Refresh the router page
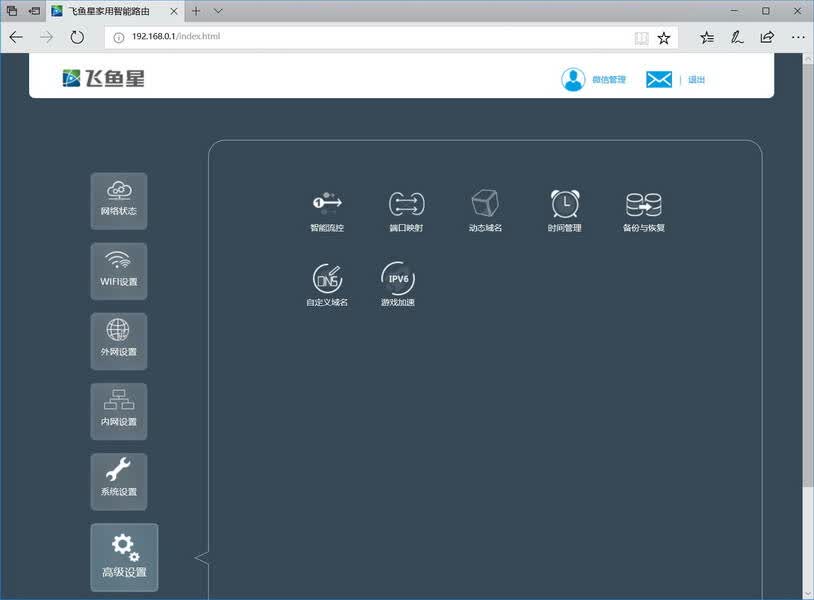 pos(77,37)
